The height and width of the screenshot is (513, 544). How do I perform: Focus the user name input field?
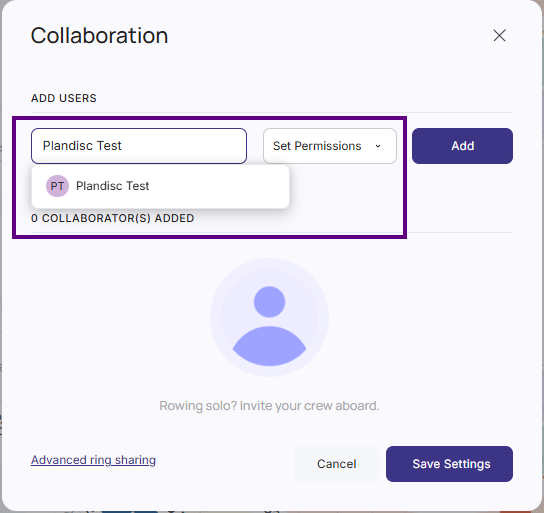tap(139, 146)
